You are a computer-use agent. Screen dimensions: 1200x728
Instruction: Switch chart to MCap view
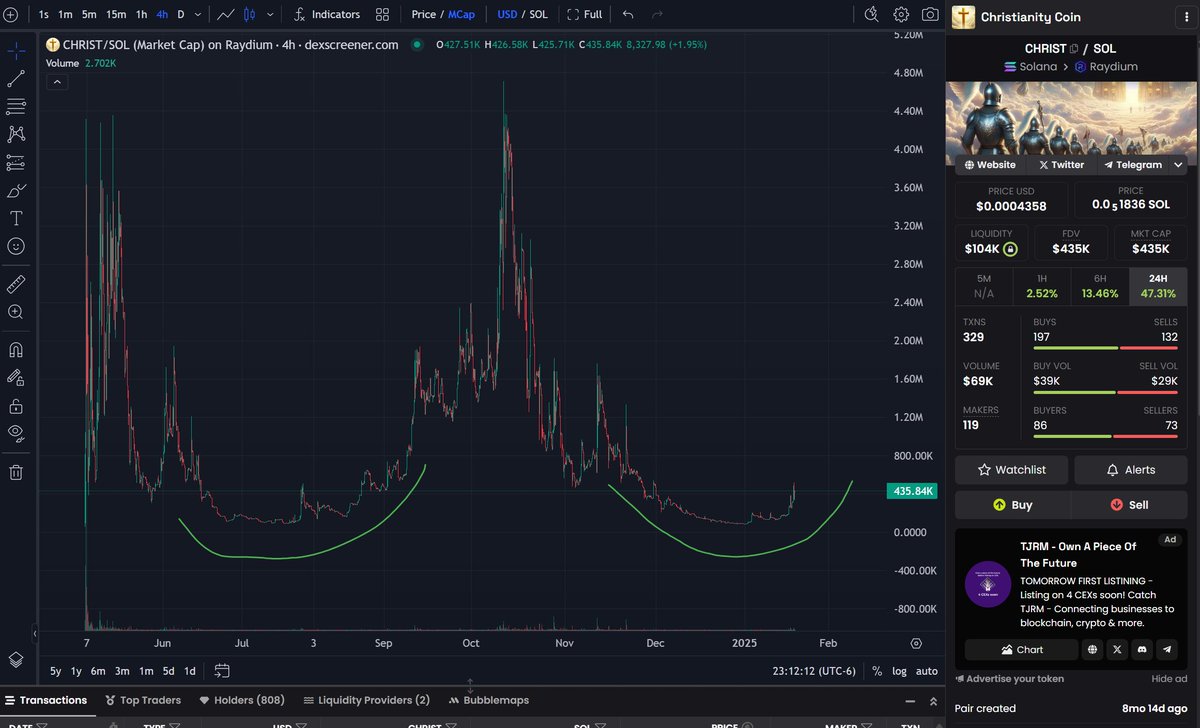click(462, 15)
